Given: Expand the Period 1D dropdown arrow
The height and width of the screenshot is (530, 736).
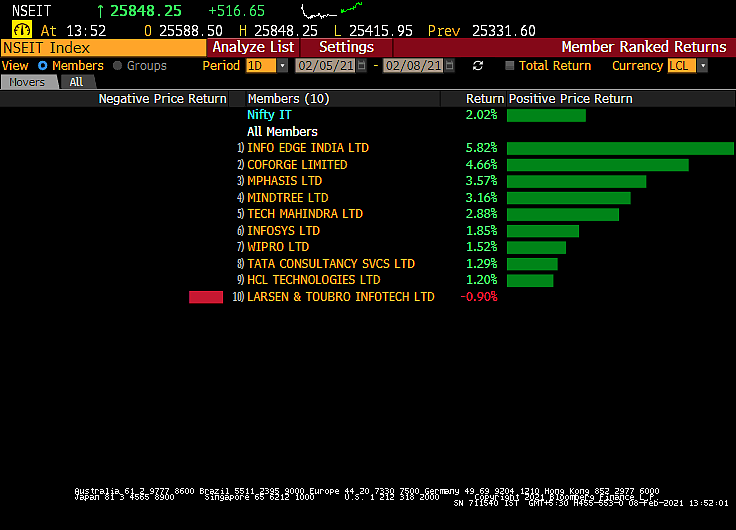Looking at the screenshot, I should (282, 66).
